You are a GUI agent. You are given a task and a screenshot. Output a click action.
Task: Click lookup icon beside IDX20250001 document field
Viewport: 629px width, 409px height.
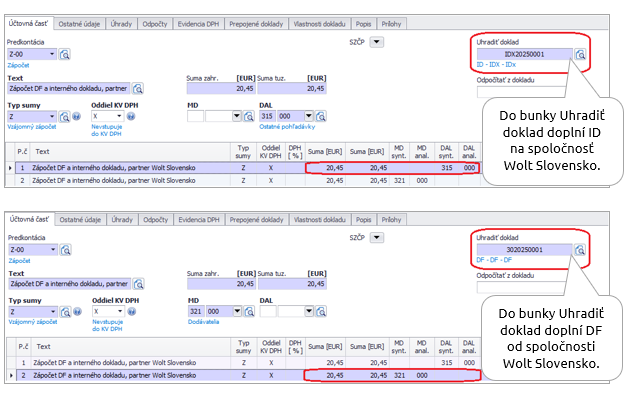click(581, 54)
